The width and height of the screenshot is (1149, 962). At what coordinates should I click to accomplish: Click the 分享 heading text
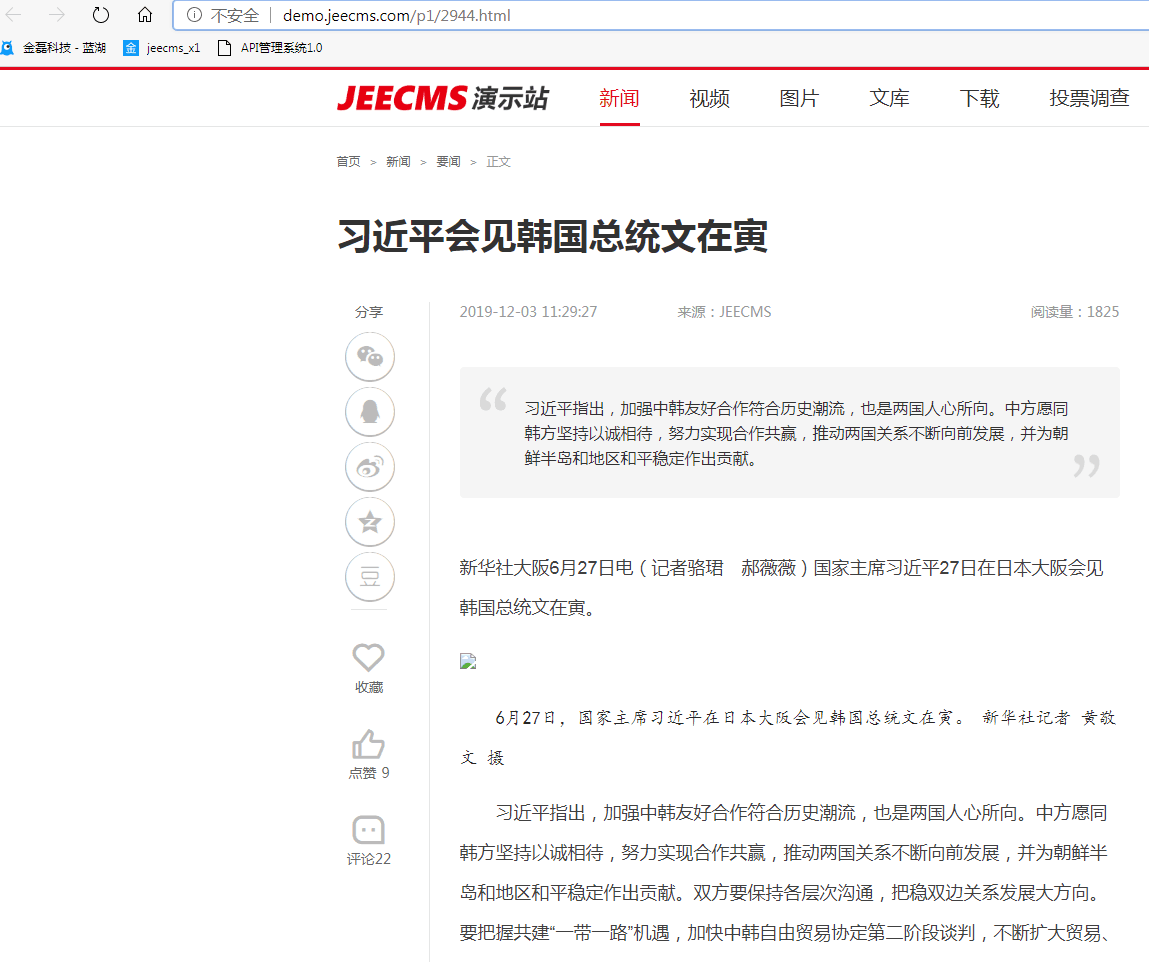tap(369, 311)
